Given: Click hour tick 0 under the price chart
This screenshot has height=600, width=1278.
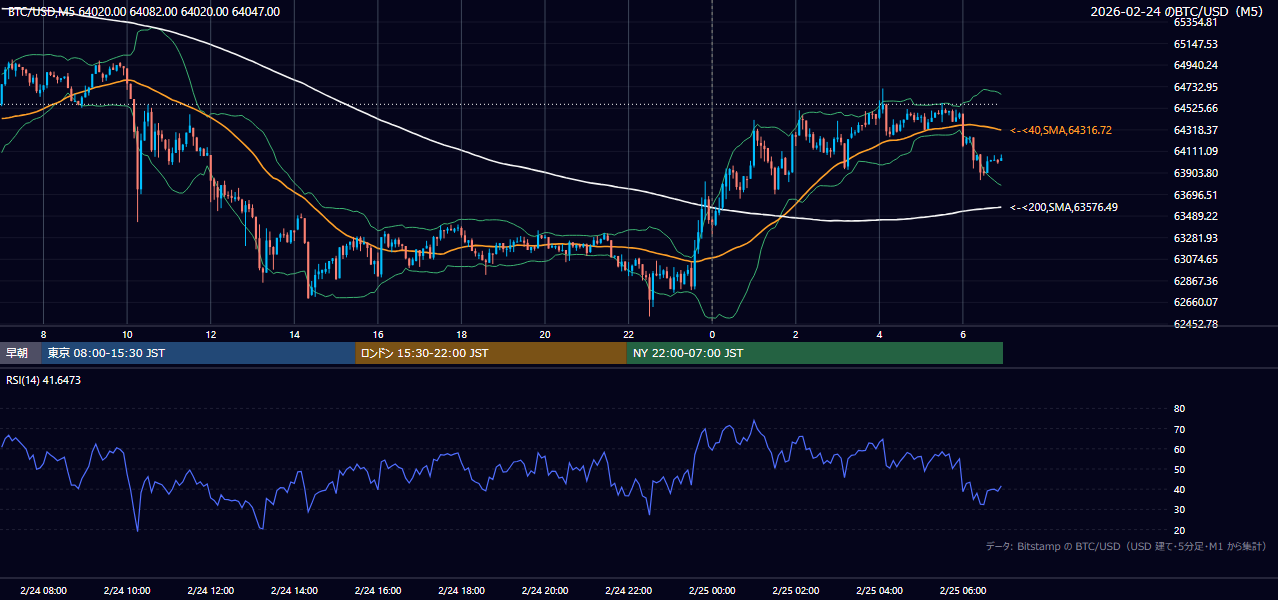Looking at the screenshot, I should pyautogui.click(x=712, y=334).
